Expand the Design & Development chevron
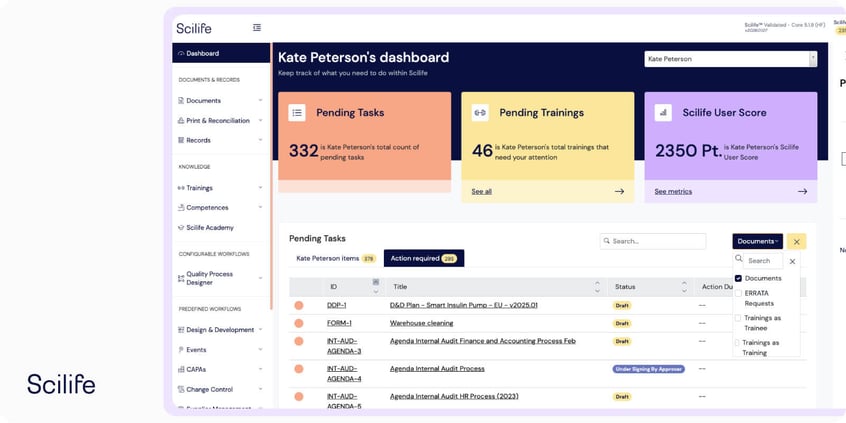Viewport: 846px width, 423px height. point(261,330)
